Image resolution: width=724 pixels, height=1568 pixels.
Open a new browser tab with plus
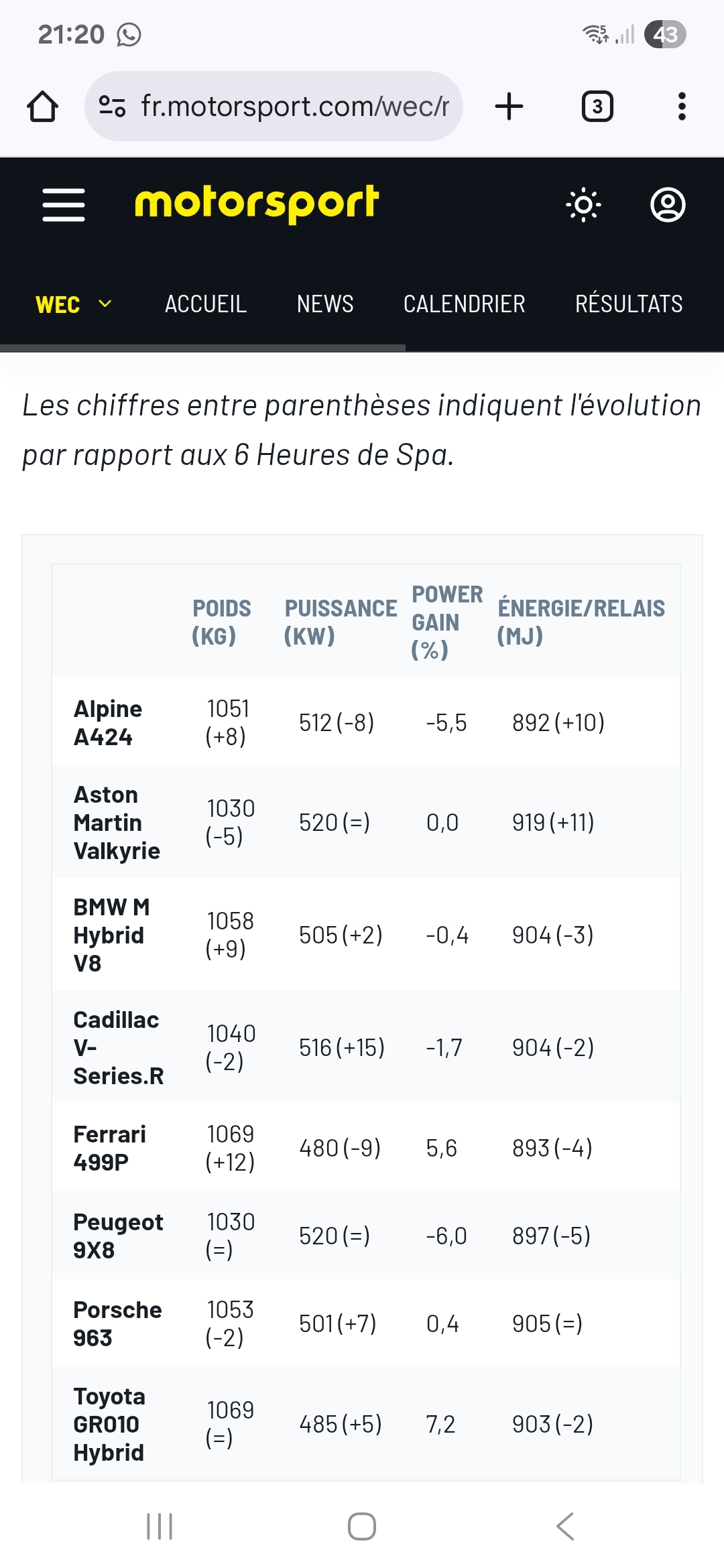[x=509, y=107]
